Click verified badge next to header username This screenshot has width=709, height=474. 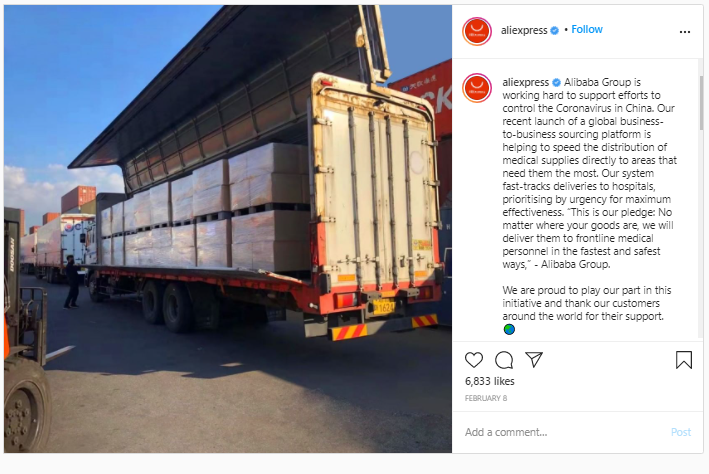[555, 30]
